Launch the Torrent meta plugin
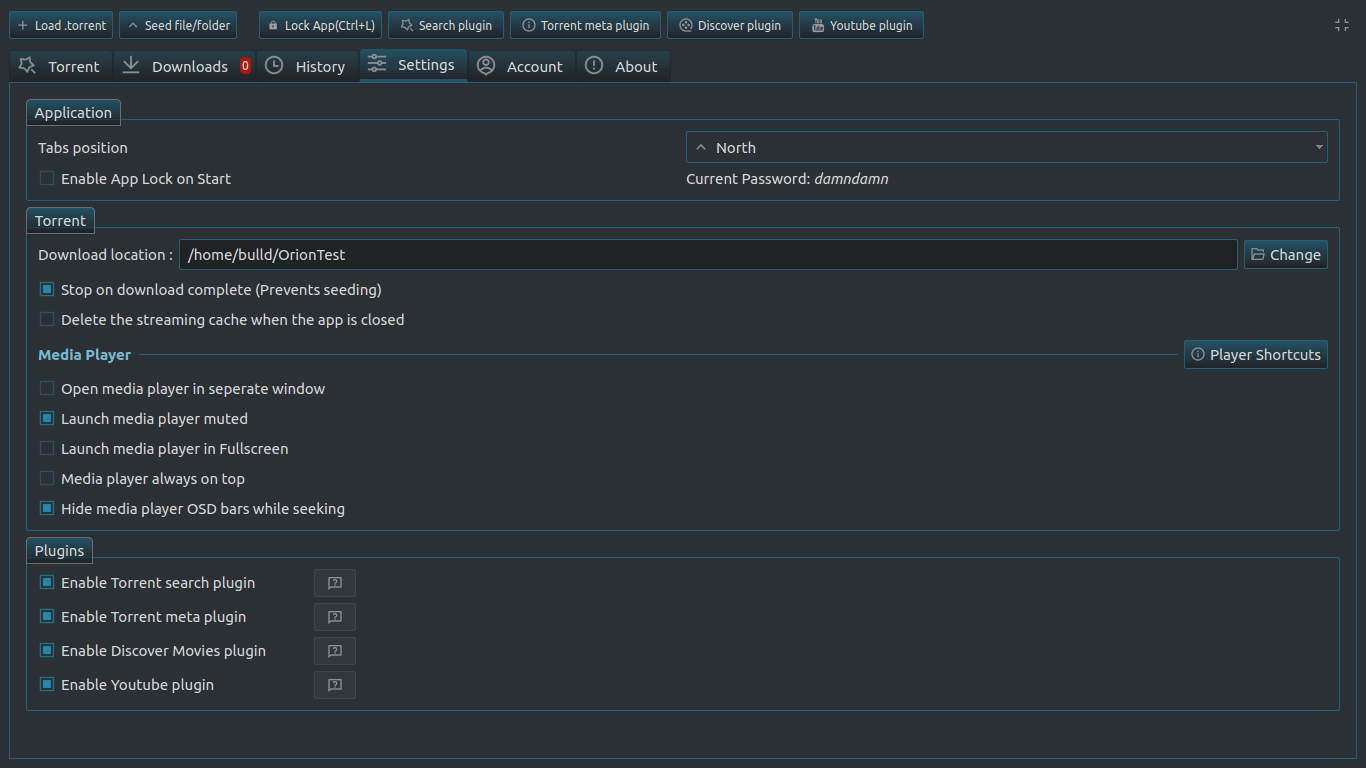Screen dimensions: 1366x768 coord(585,25)
